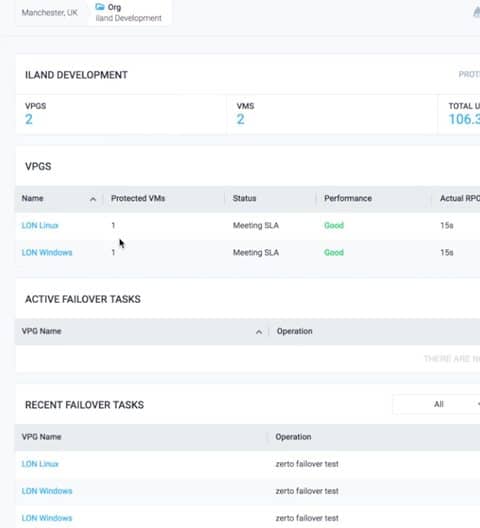Open LON Linux in Recent Failover Tasks
The image size is (480, 528).
(x=40, y=464)
